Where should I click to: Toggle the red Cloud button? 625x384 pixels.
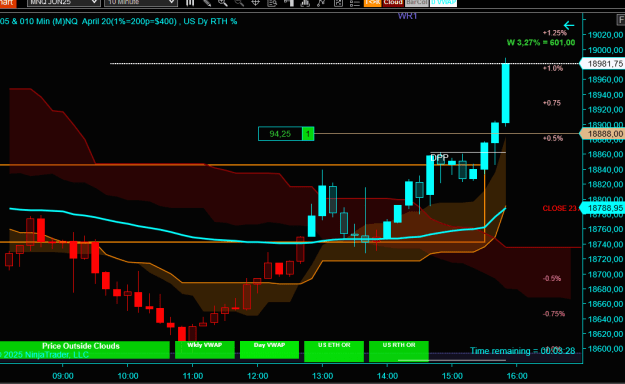point(393,2)
